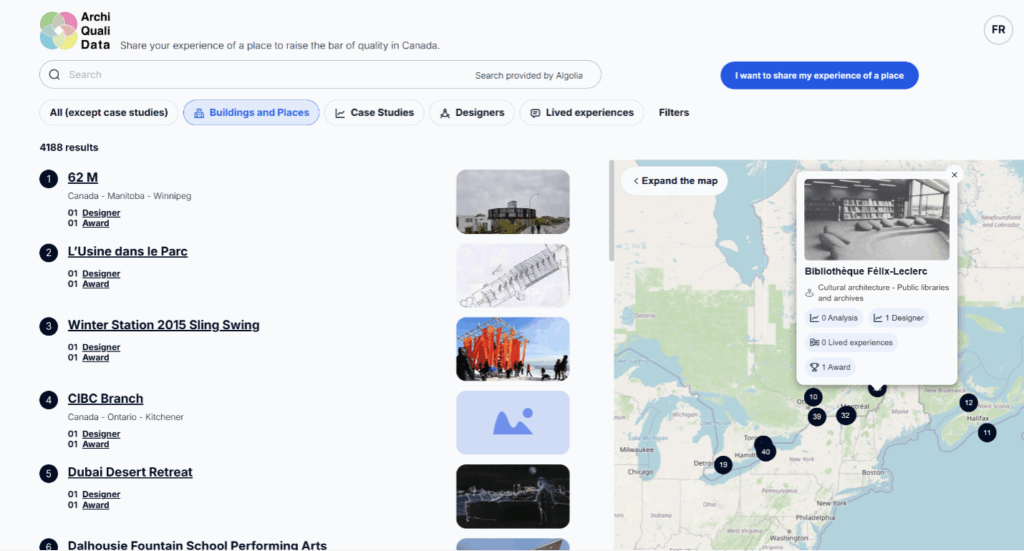Open the Designers tab
Image resolution: width=1024 pixels, height=551 pixels.
tap(472, 112)
